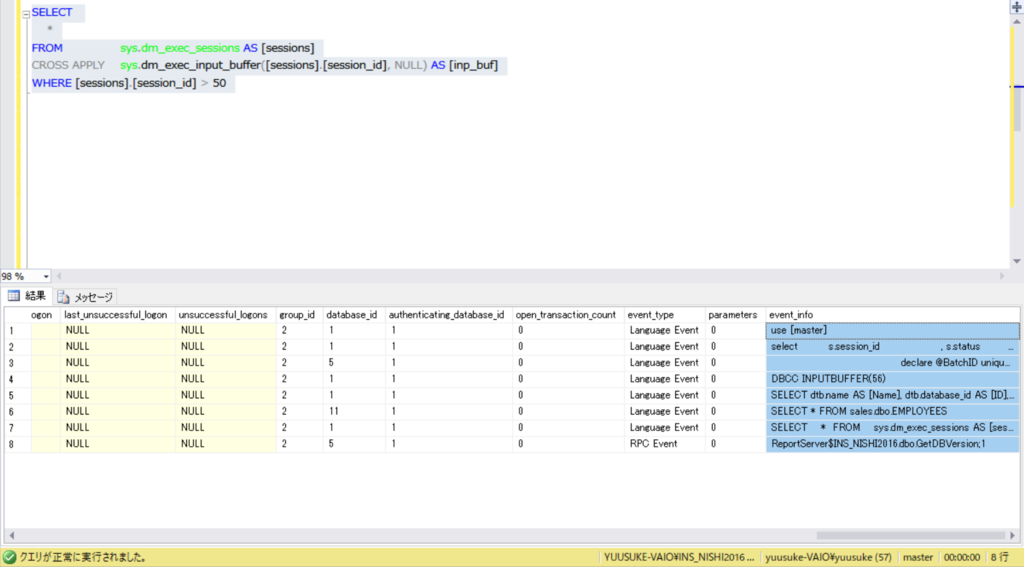This screenshot has height=567, width=1024.
Task: Select the last_unsuccessful_logon column header
Action: [x=116, y=315]
